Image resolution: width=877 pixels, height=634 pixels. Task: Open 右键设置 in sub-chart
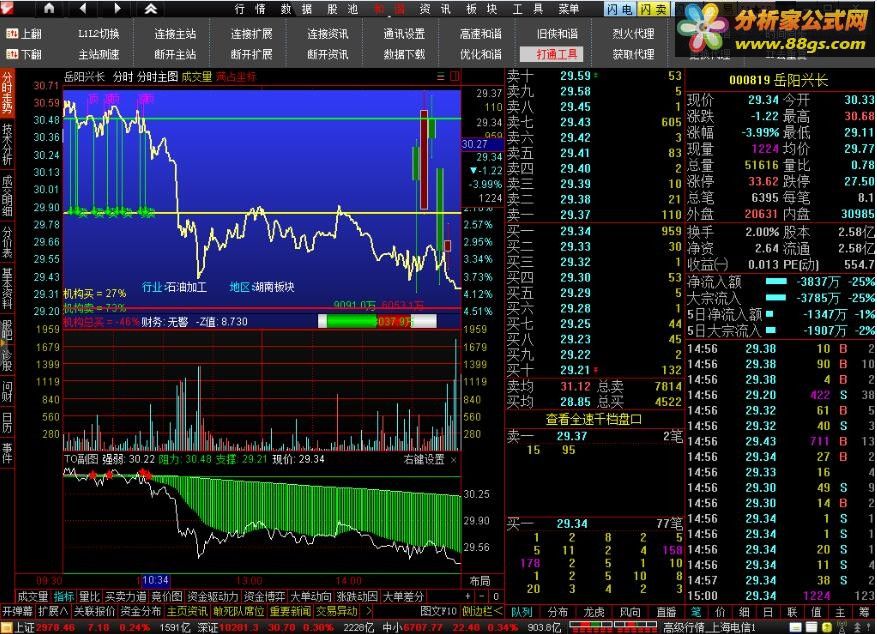(424, 460)
